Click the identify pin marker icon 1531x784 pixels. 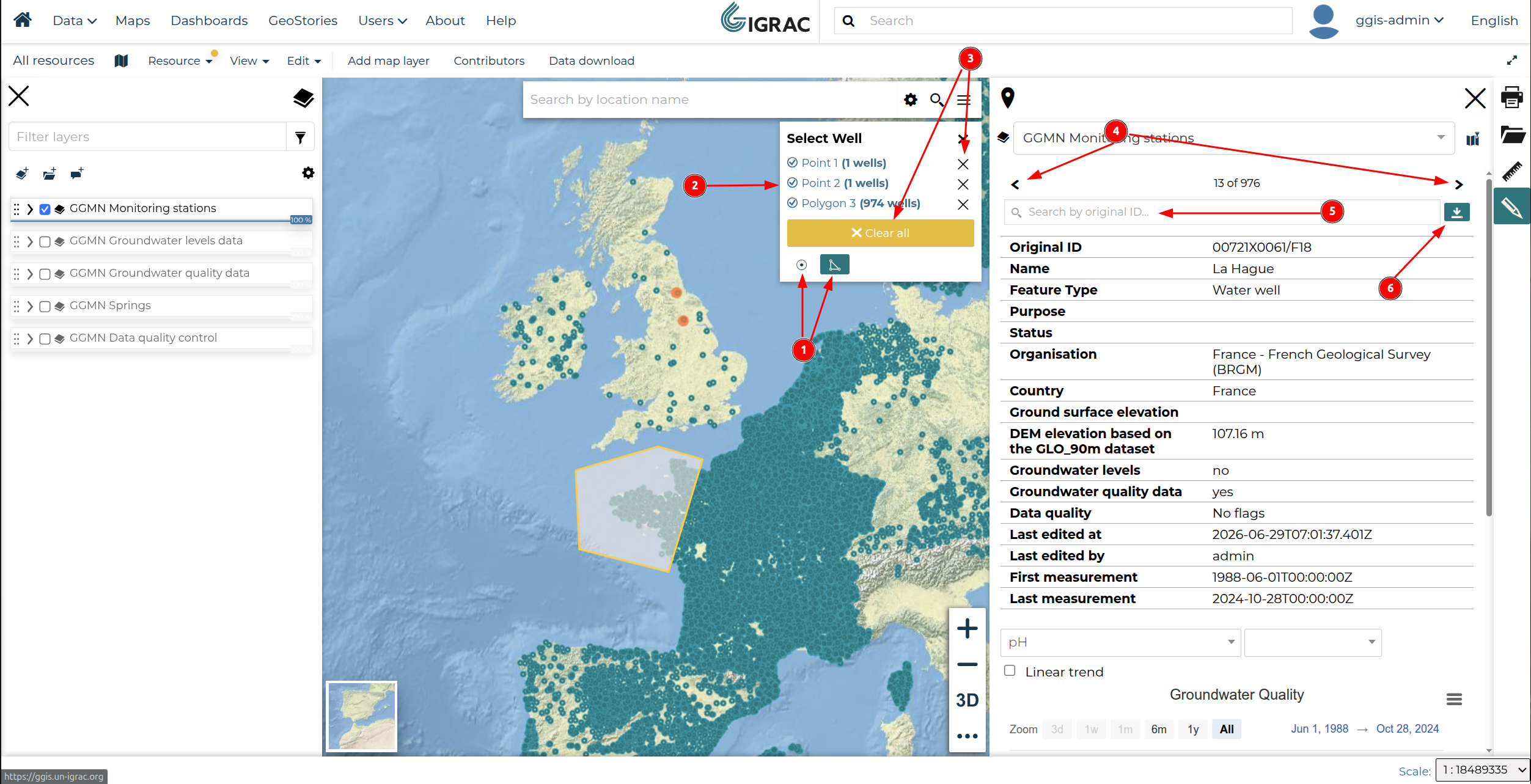pyautogui.click(x=1008, y=98)
